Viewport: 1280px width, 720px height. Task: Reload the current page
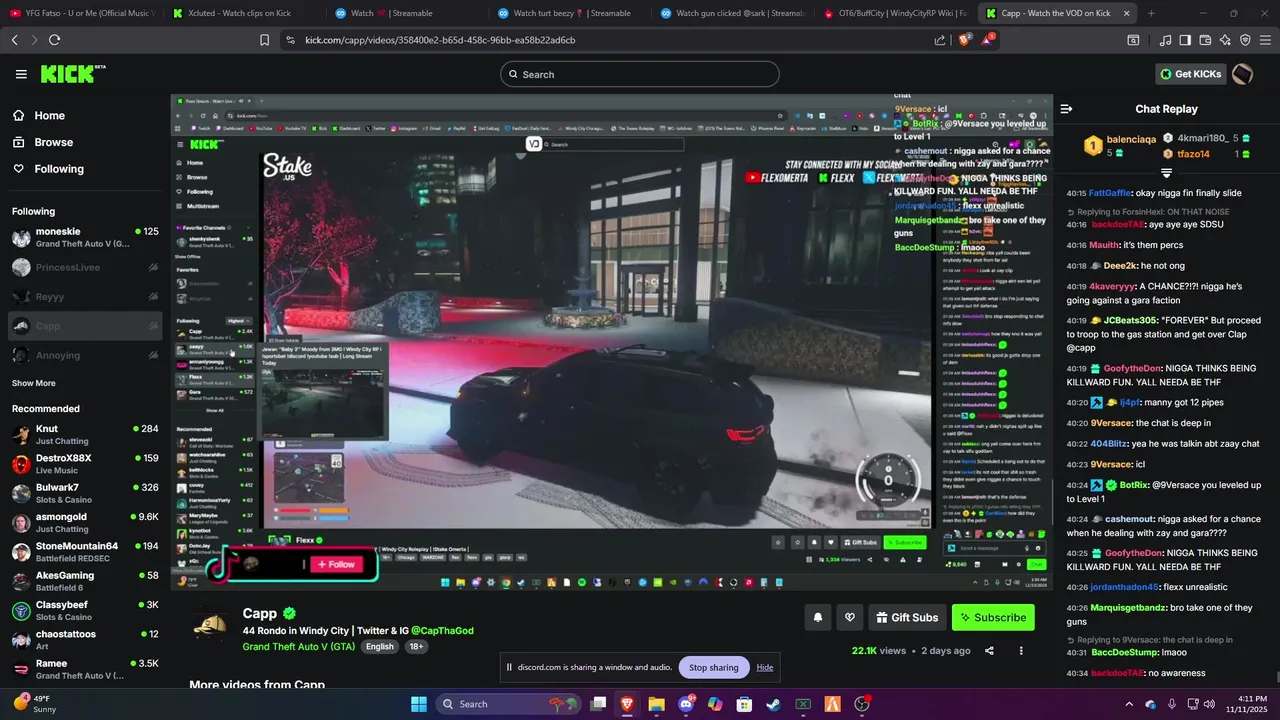coord(54,40)
